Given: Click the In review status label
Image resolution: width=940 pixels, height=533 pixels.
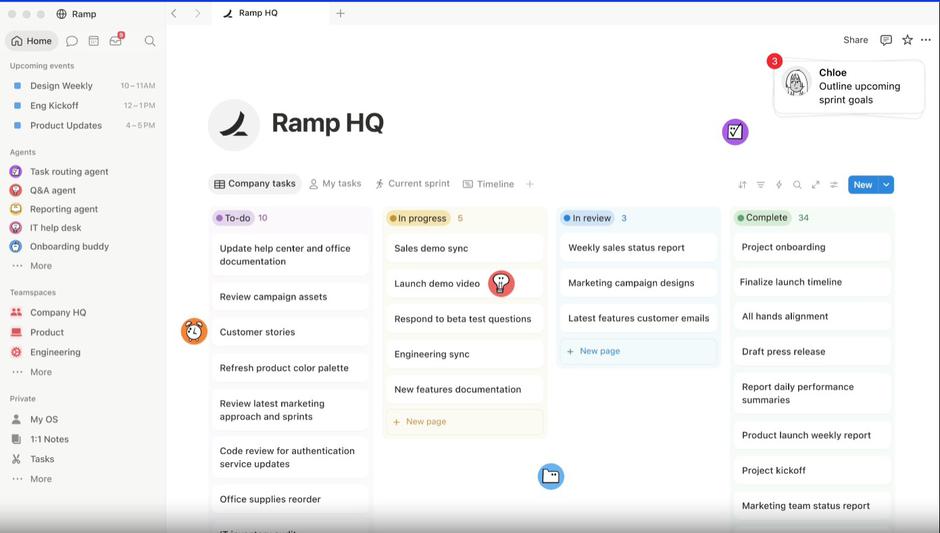Looking at the screenshot, I should click(x=588, y=218).
